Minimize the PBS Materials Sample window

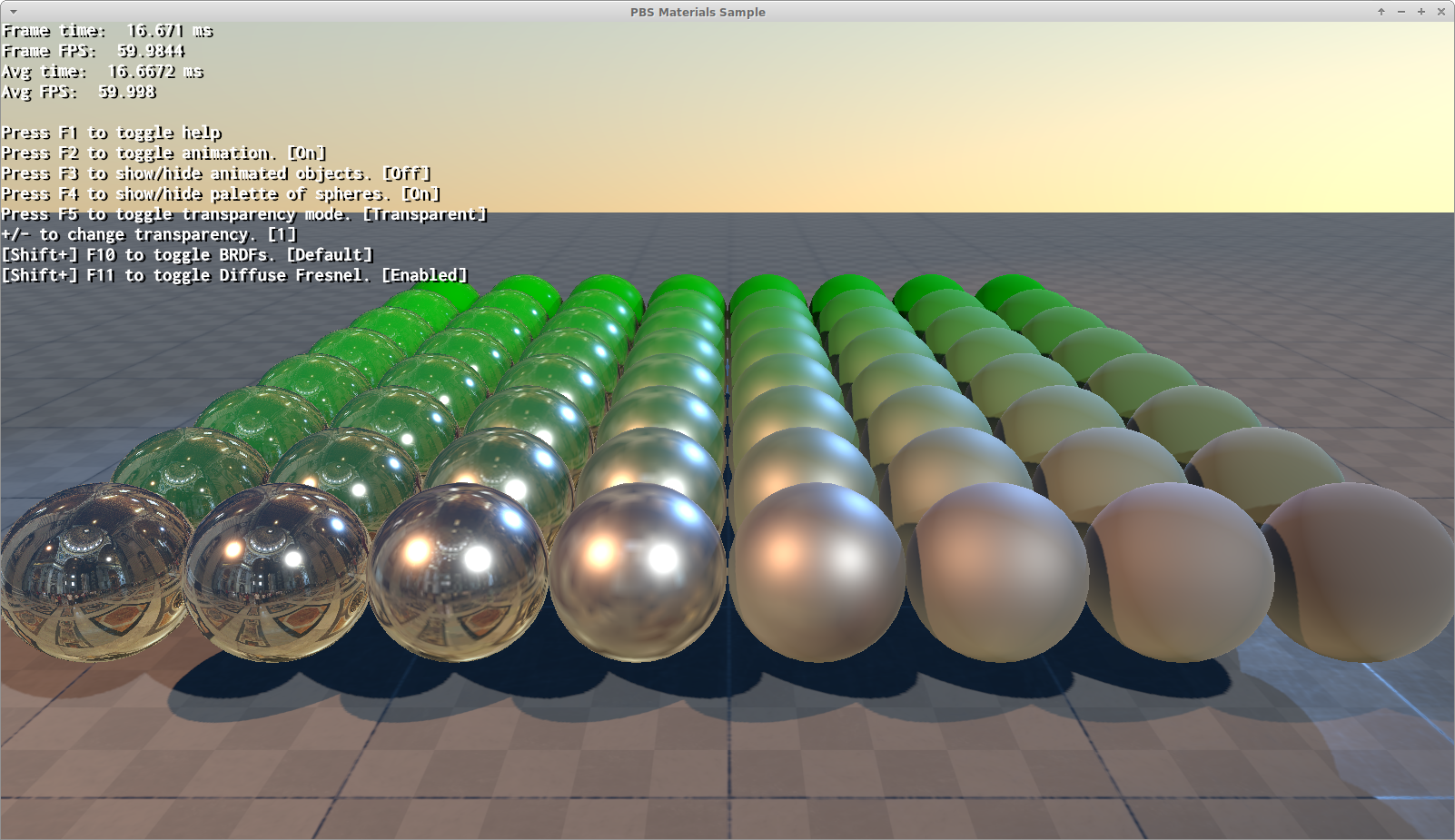coord(1401,12)
